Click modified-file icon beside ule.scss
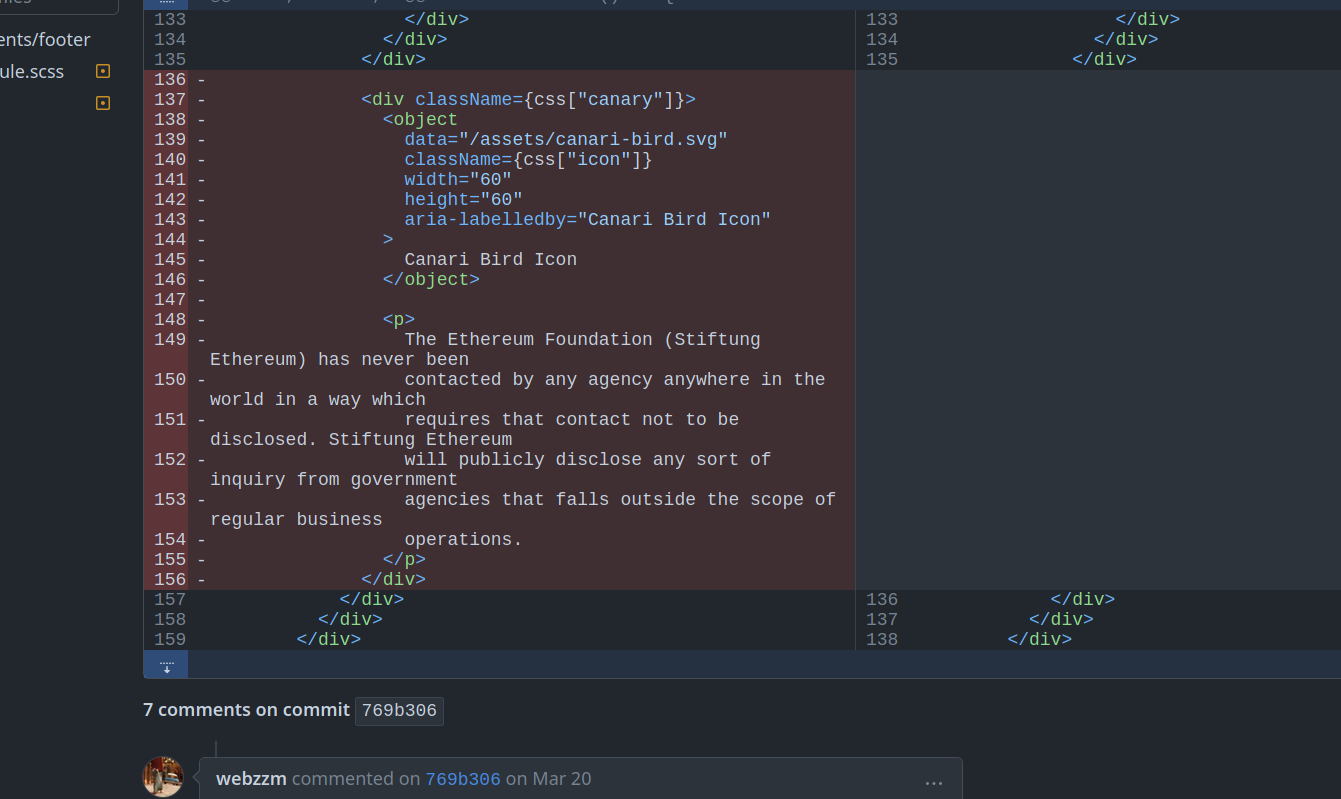 (102, 71)
